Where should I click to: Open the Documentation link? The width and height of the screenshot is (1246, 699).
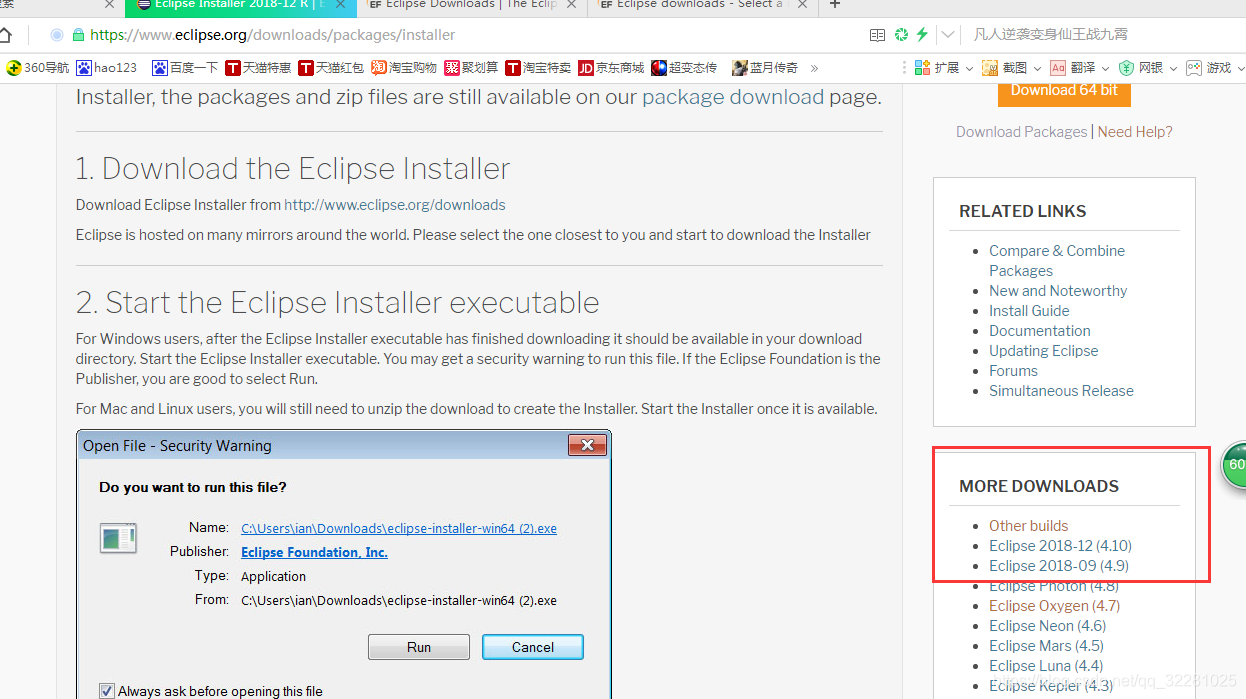click(1040, 331)
